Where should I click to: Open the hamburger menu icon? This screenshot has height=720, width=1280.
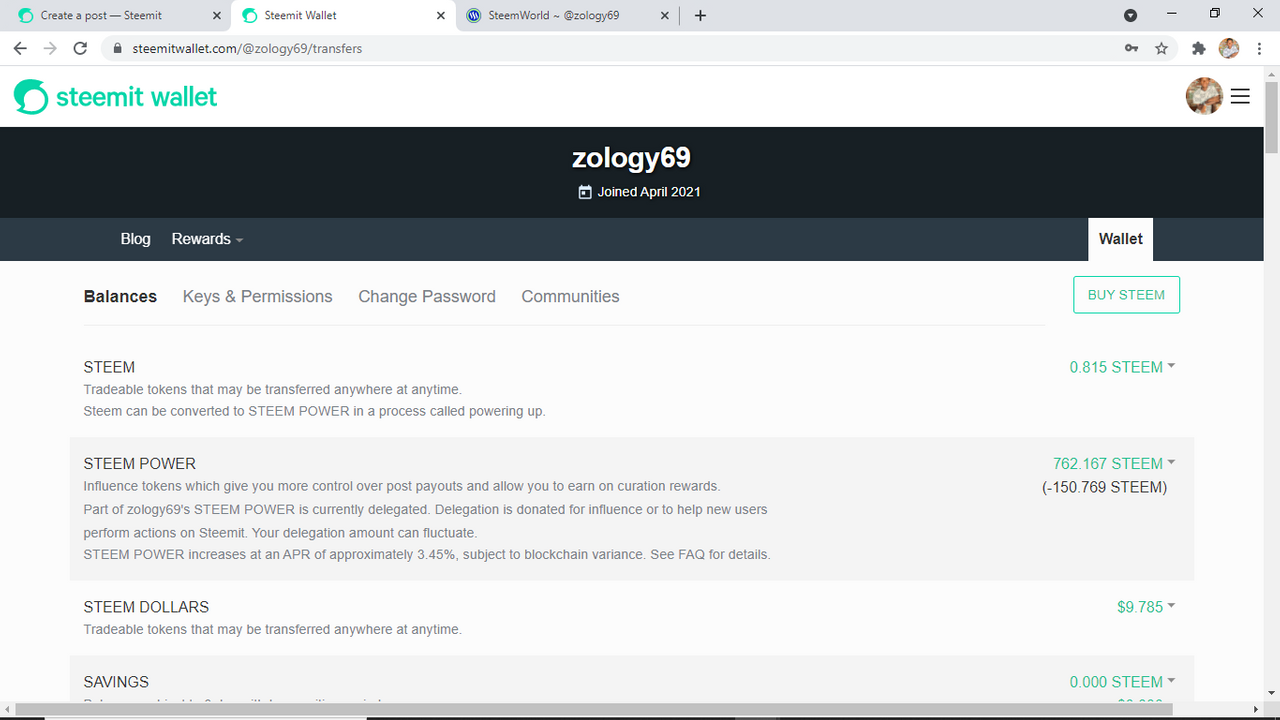click(x=1240, y=96)
